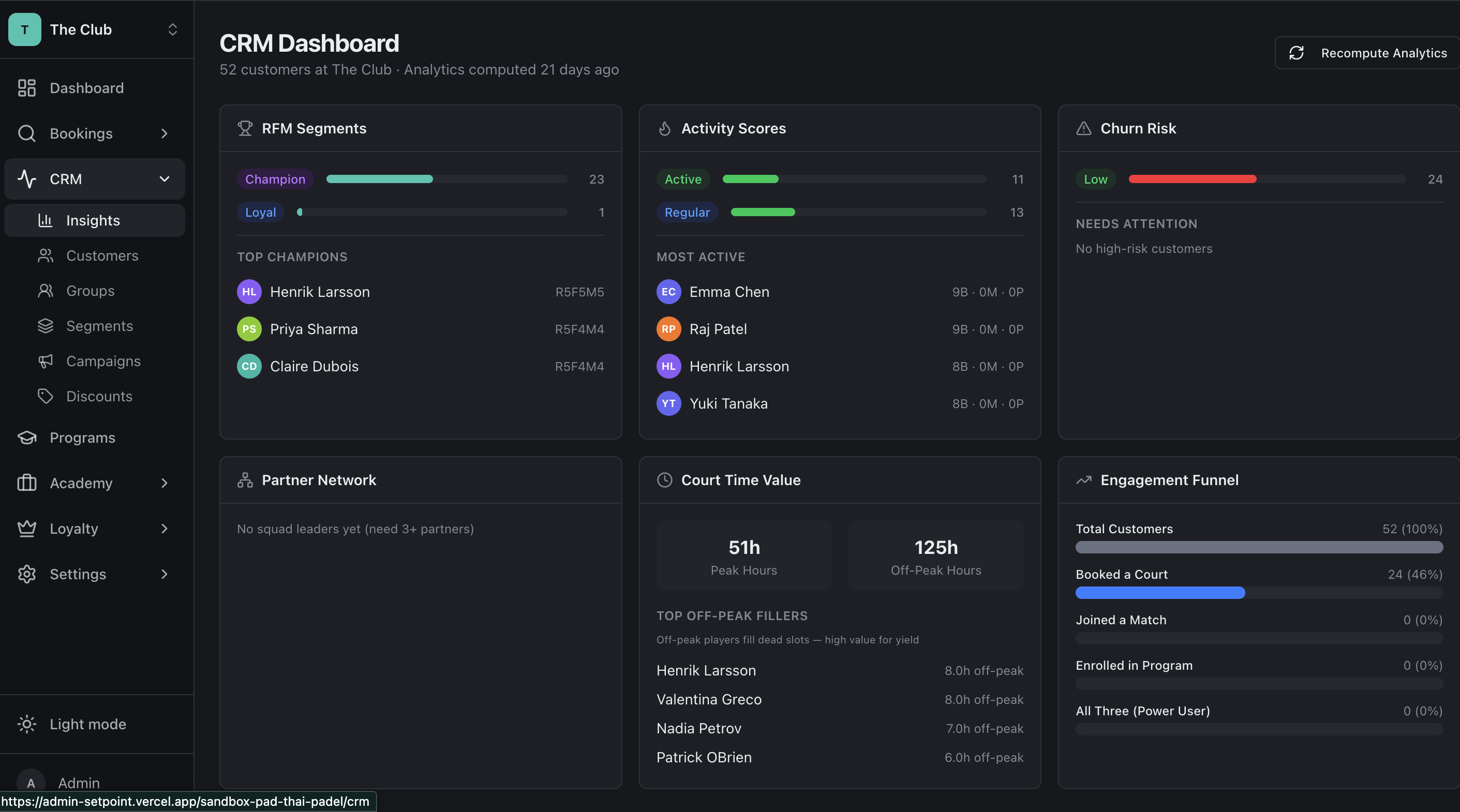
Task: Expand the Bookings submenu chevron
Action: 165,133
